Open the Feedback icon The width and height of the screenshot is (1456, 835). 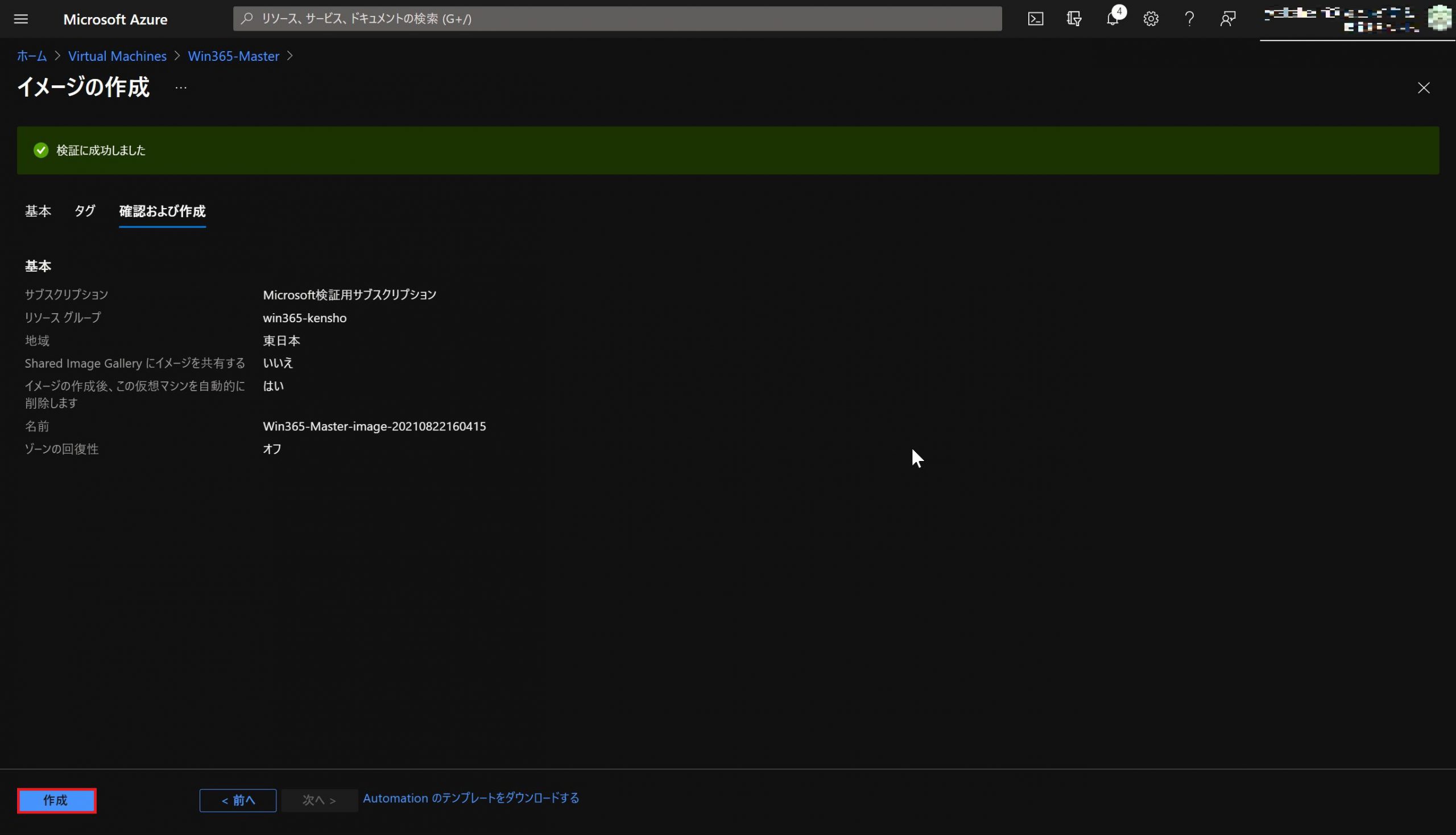click(x=1228, y=19)
